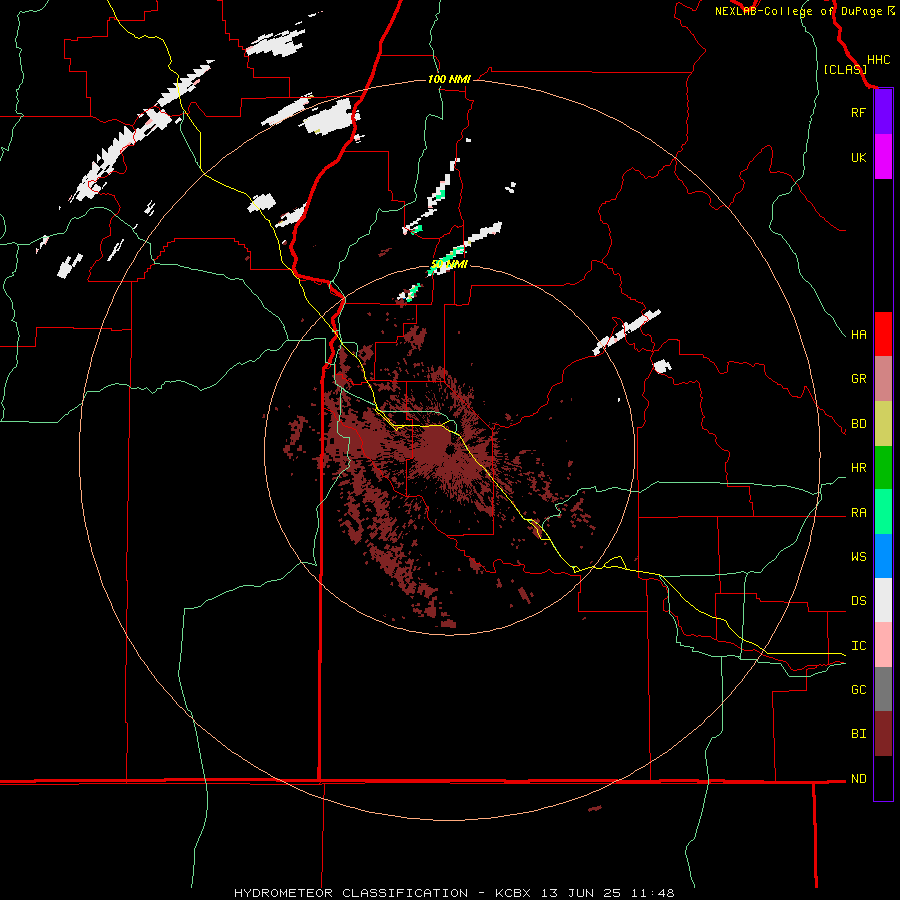
Task: Click the BI brown legend swatch
Action: pyautogui.click(x=883, y=734)
